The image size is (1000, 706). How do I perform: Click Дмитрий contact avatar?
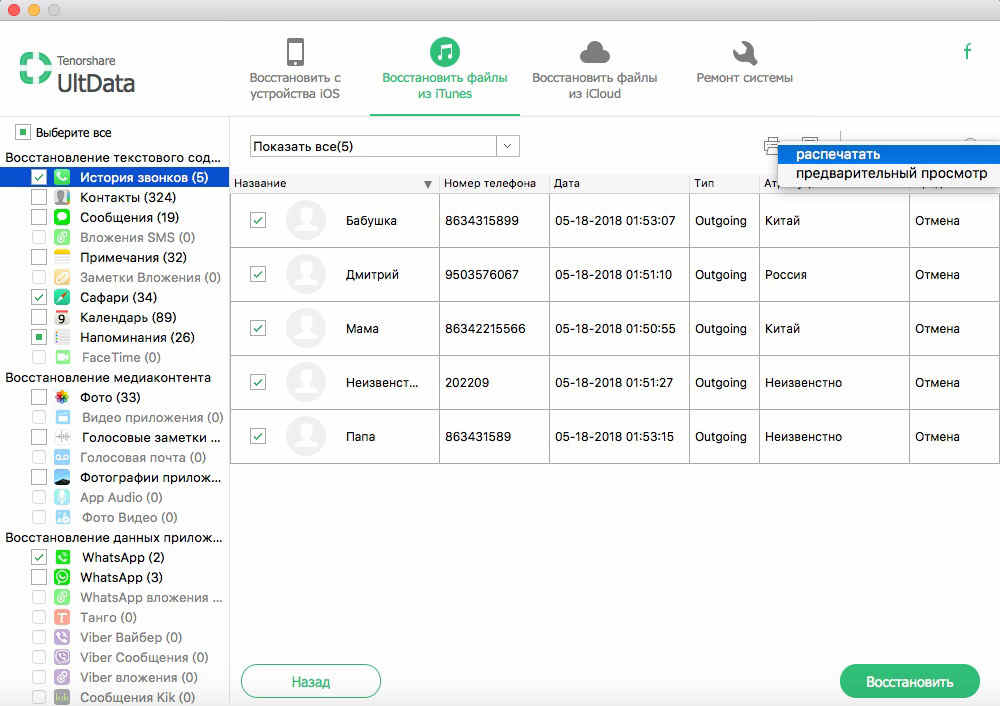306,274
